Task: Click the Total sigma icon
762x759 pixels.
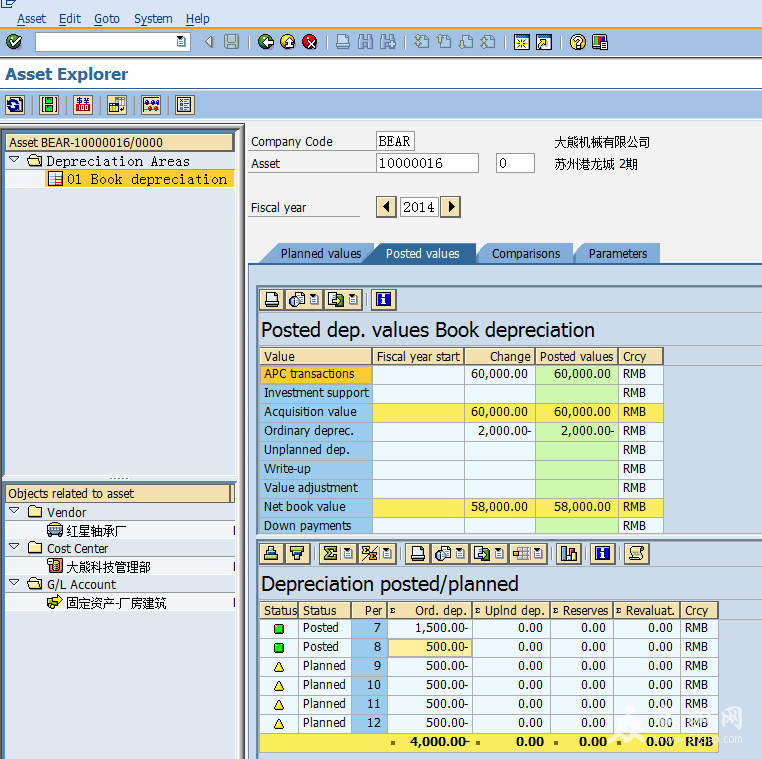Action: pyautogui.click(x=331, y=553)
